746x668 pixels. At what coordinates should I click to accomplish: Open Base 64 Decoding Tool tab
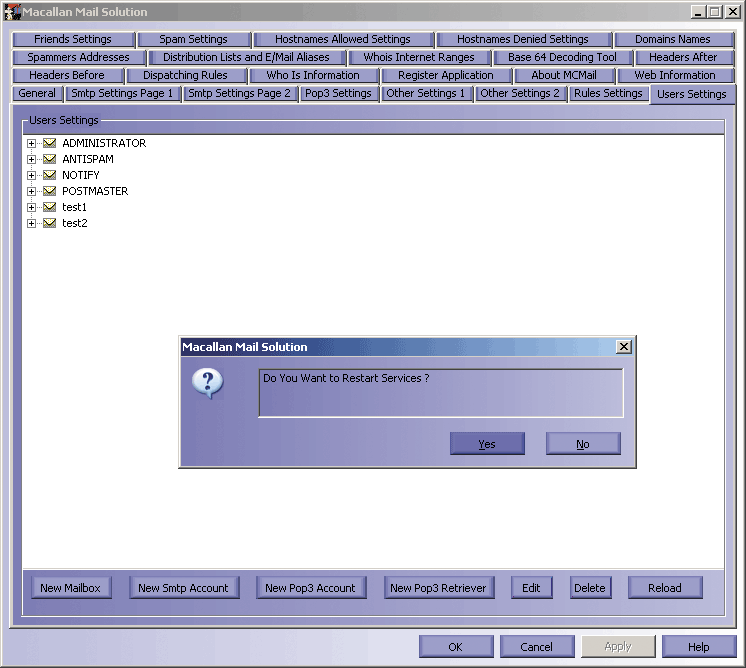[562, 57]
